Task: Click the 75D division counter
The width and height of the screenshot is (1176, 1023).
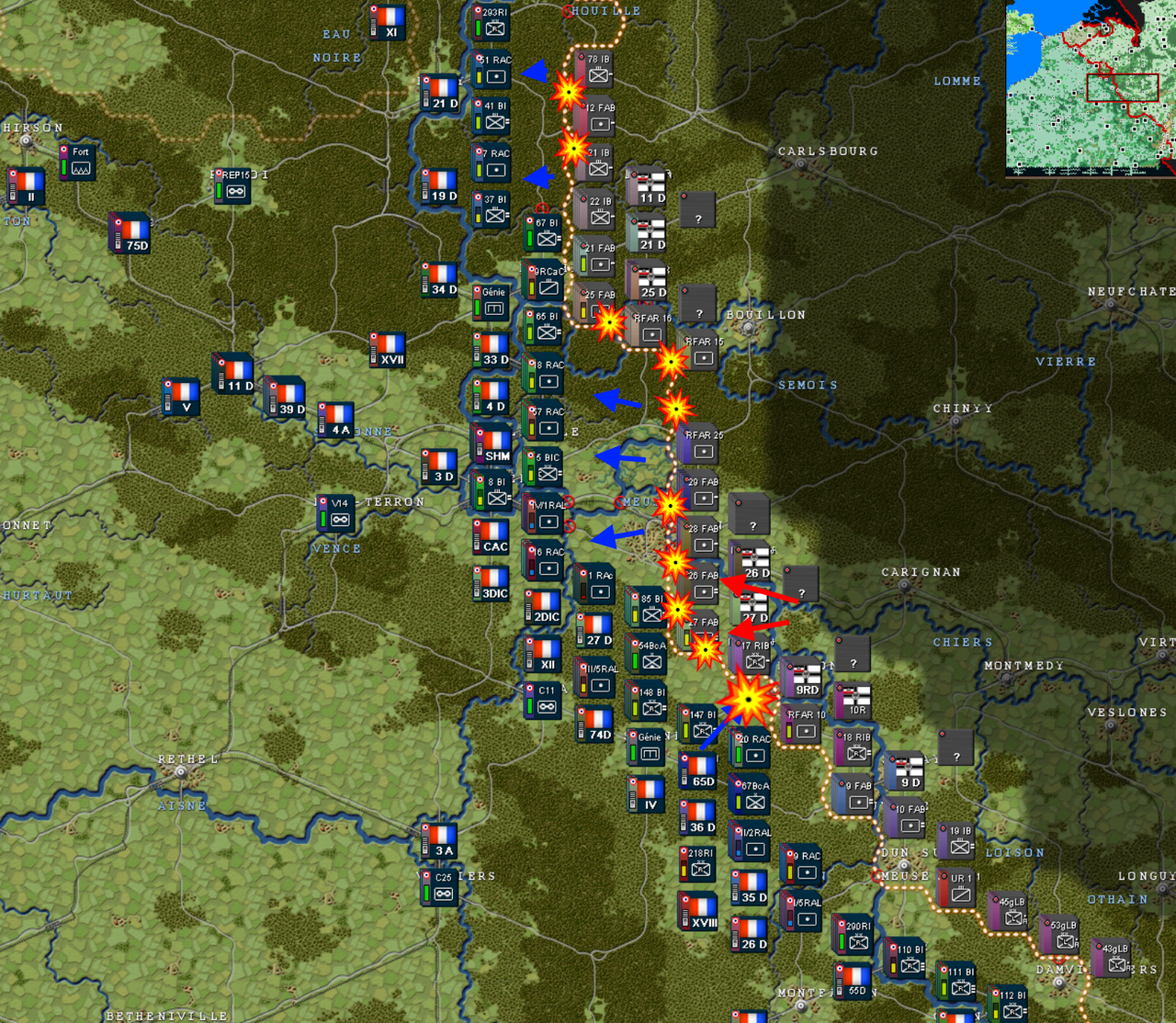Action: pos(130,234)
